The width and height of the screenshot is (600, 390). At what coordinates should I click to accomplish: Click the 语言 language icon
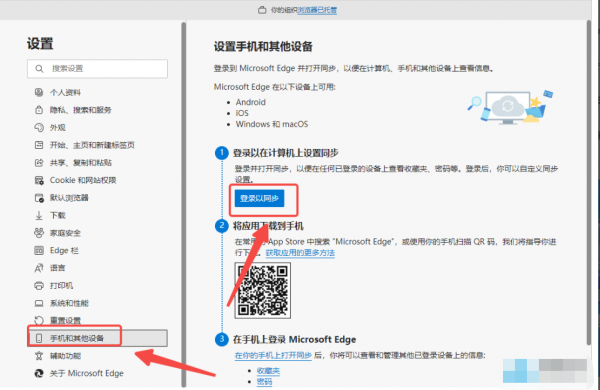(39, 268)
